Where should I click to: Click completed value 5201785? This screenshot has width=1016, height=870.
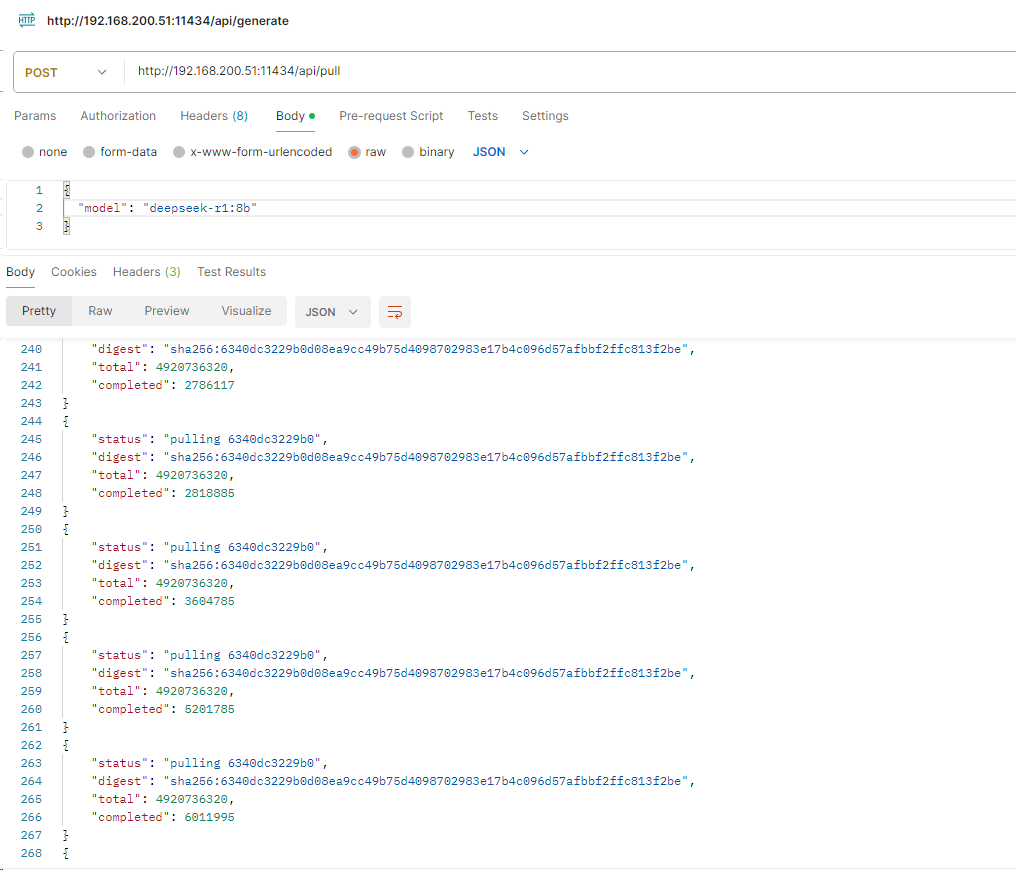point(209,709)
